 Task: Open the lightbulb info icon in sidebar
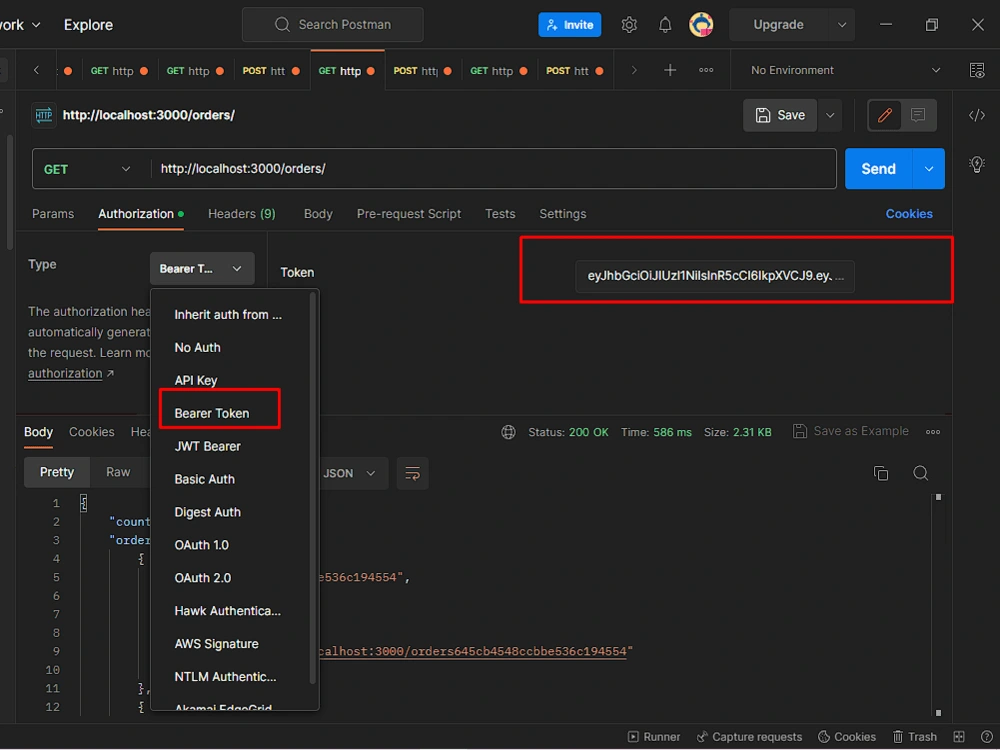[976, 165]
